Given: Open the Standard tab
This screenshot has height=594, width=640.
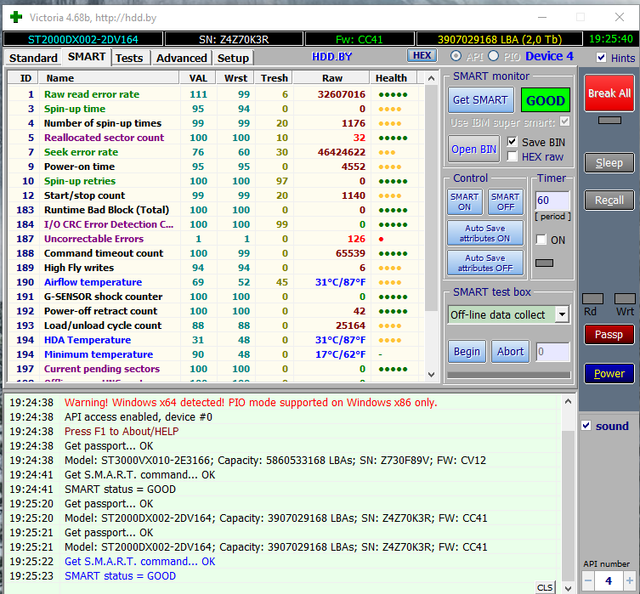Looking at the screenshot, I should [33, 58].
